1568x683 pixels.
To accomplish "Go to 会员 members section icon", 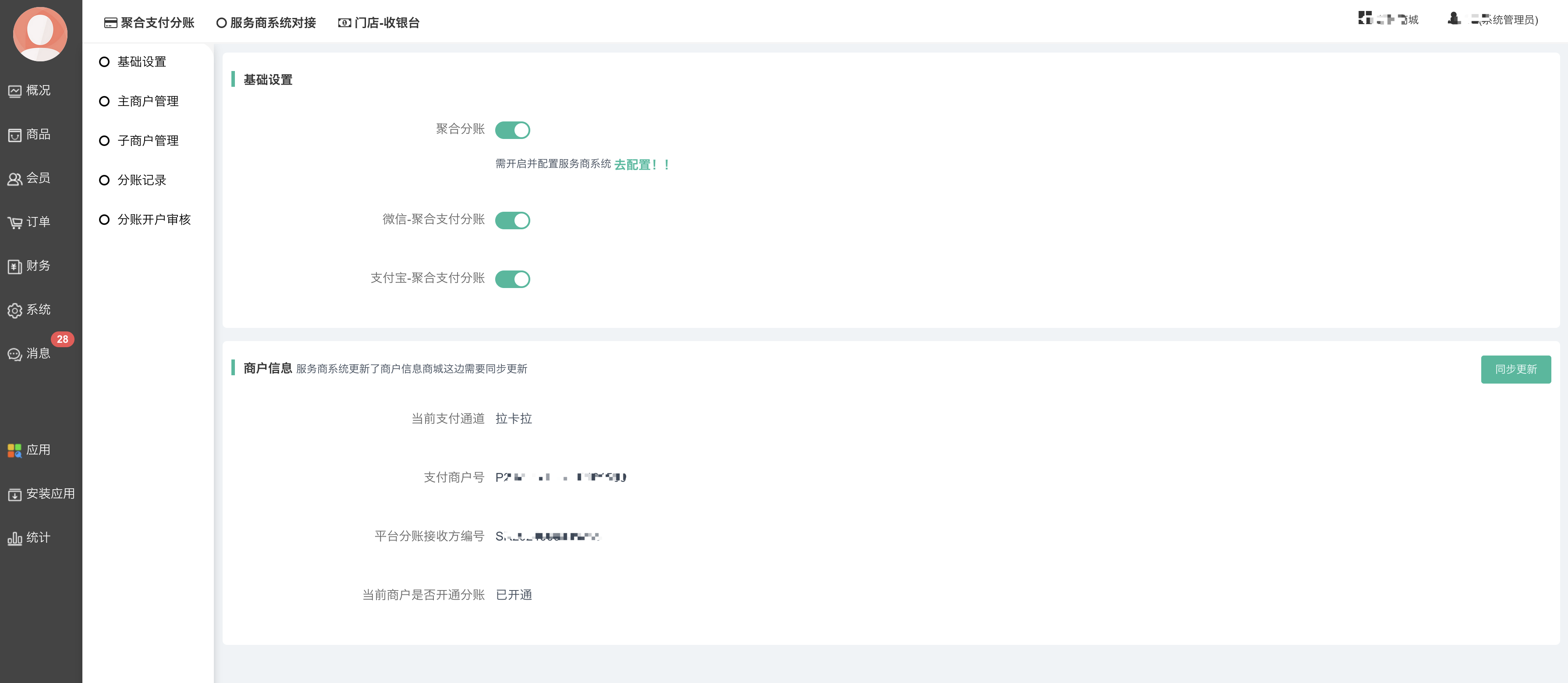I will click(x=14, y=179).
